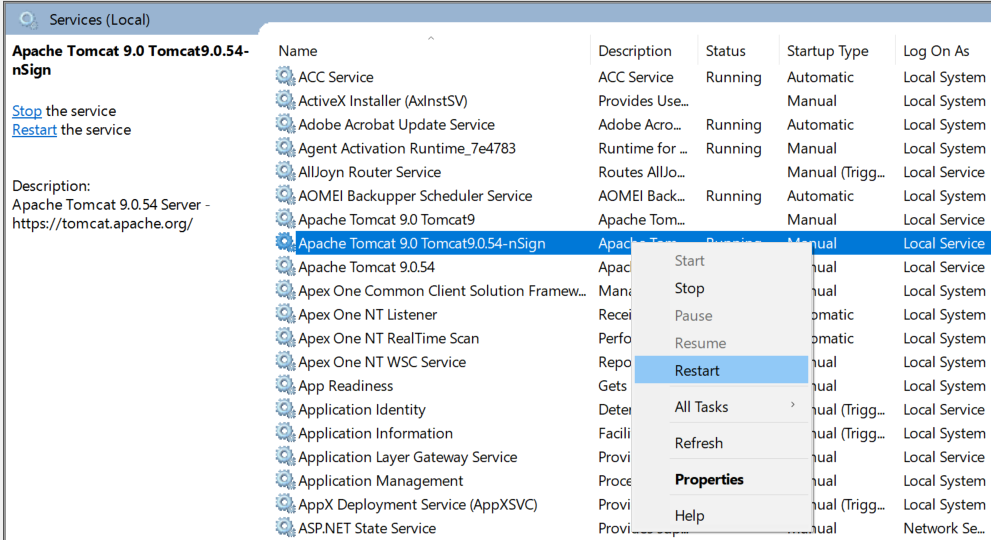
Task: Click the gear icon for AllJoyn Router Service
Action: pos(286,171)
